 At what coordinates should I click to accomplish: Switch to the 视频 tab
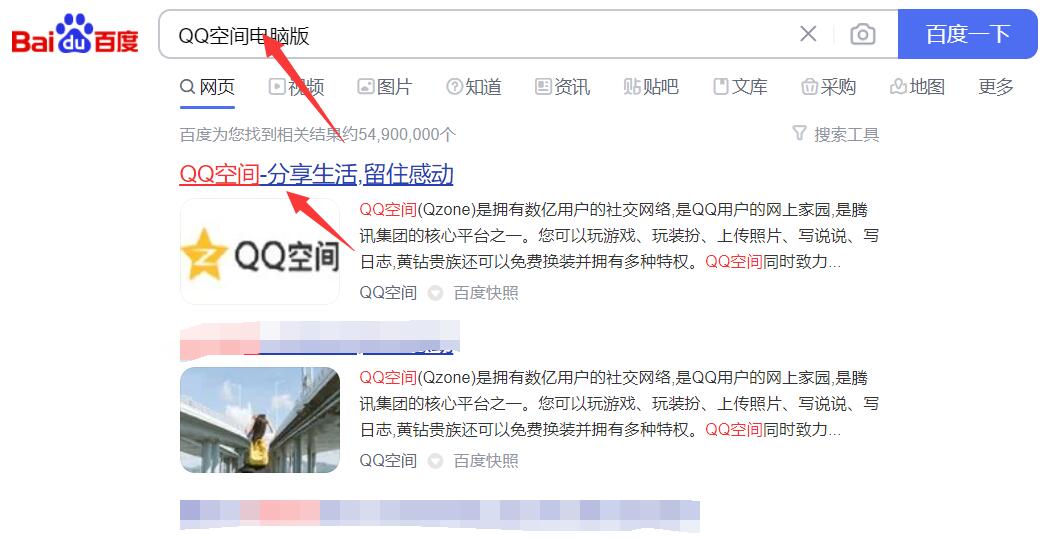tap(297, 87)
